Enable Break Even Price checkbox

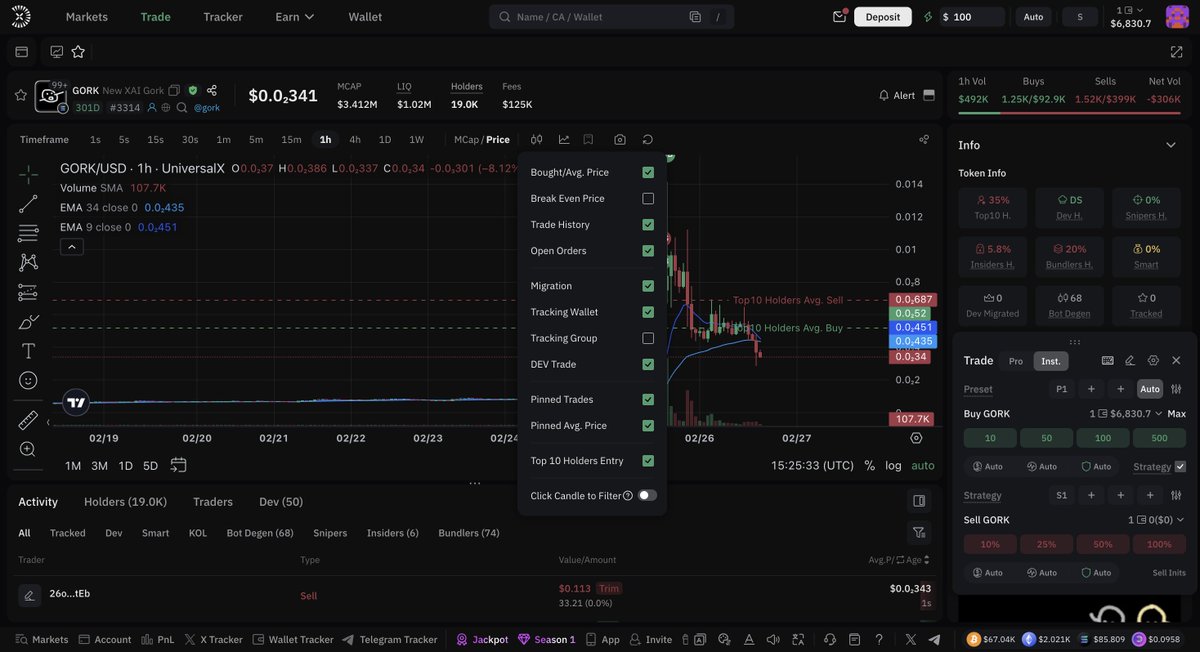(x=648, y=198)
